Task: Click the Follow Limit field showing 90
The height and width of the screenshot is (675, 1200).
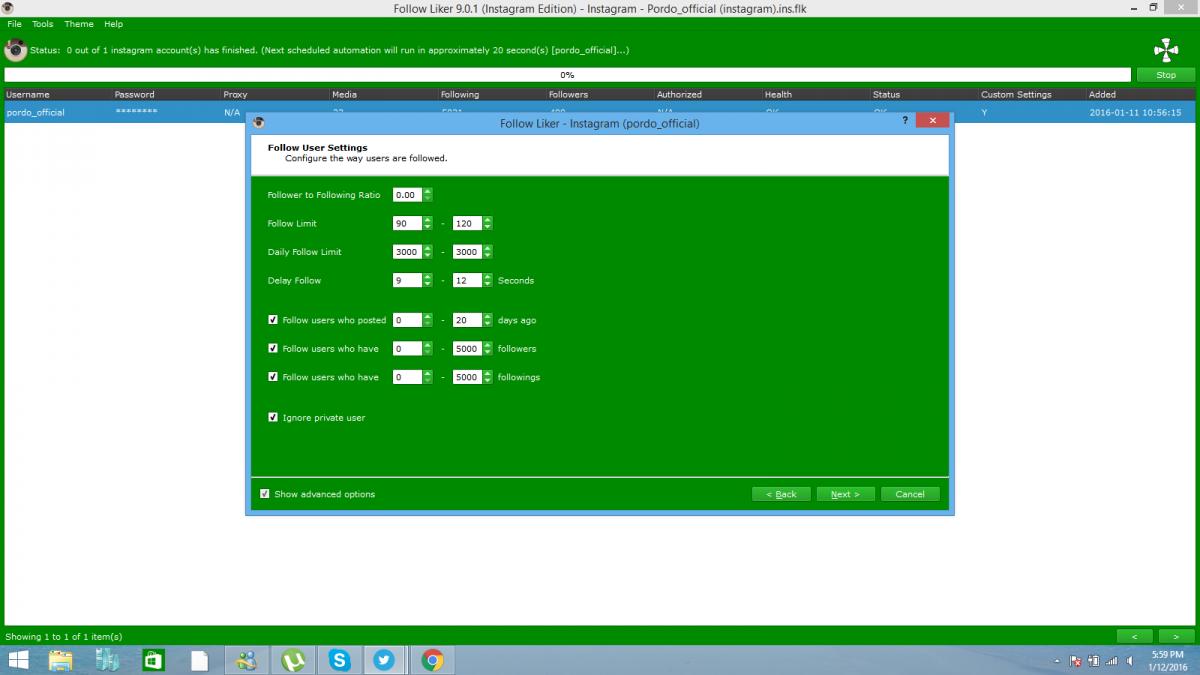Action: [x=408, y=223]
